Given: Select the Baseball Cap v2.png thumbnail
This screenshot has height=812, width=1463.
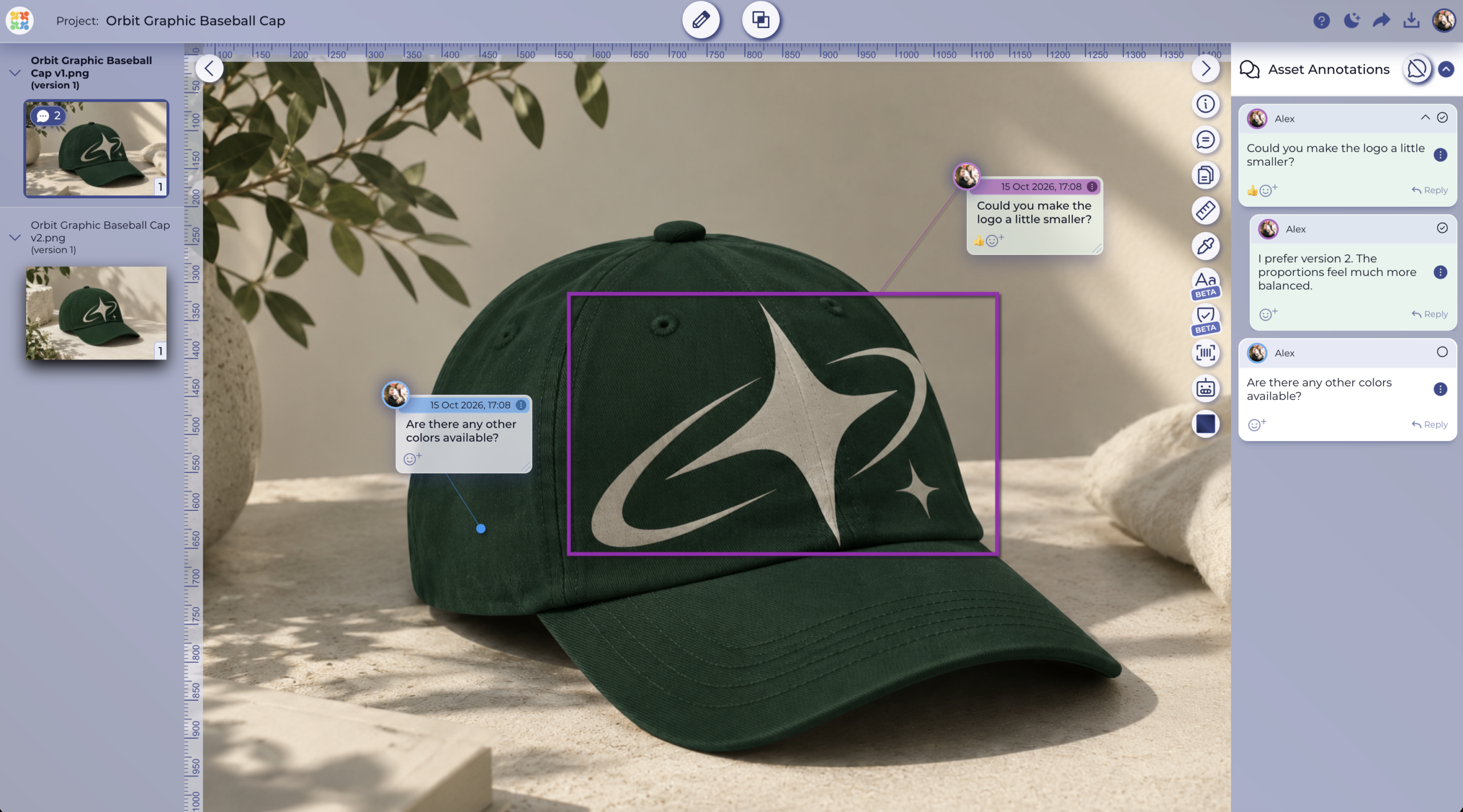Looking at the screenshot, I should pyautogui.click(x=96, y=313).
